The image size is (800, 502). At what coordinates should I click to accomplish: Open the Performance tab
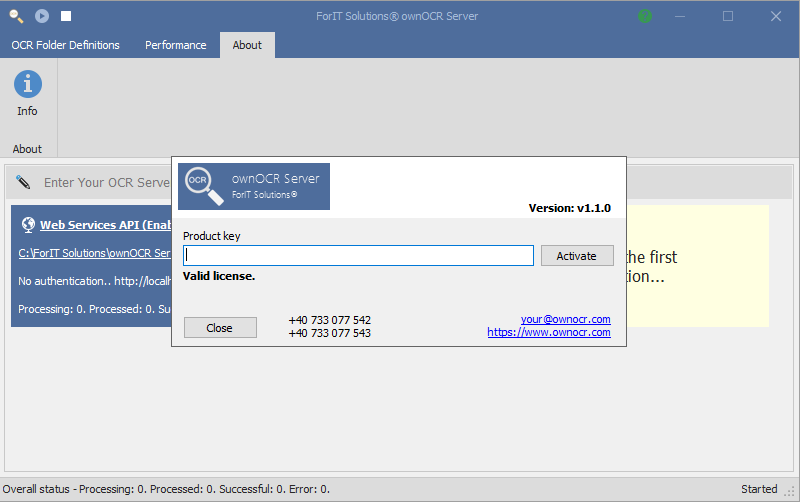pos(176,45)
